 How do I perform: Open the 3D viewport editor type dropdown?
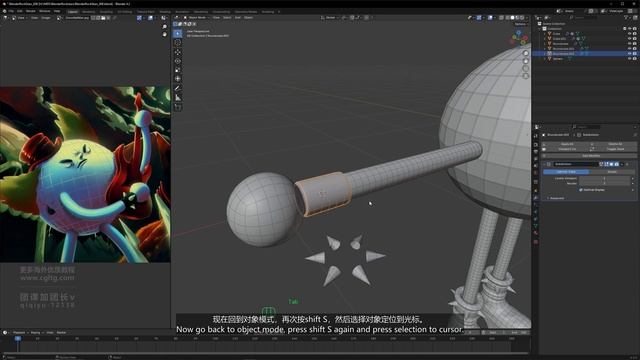coord(177,18)
